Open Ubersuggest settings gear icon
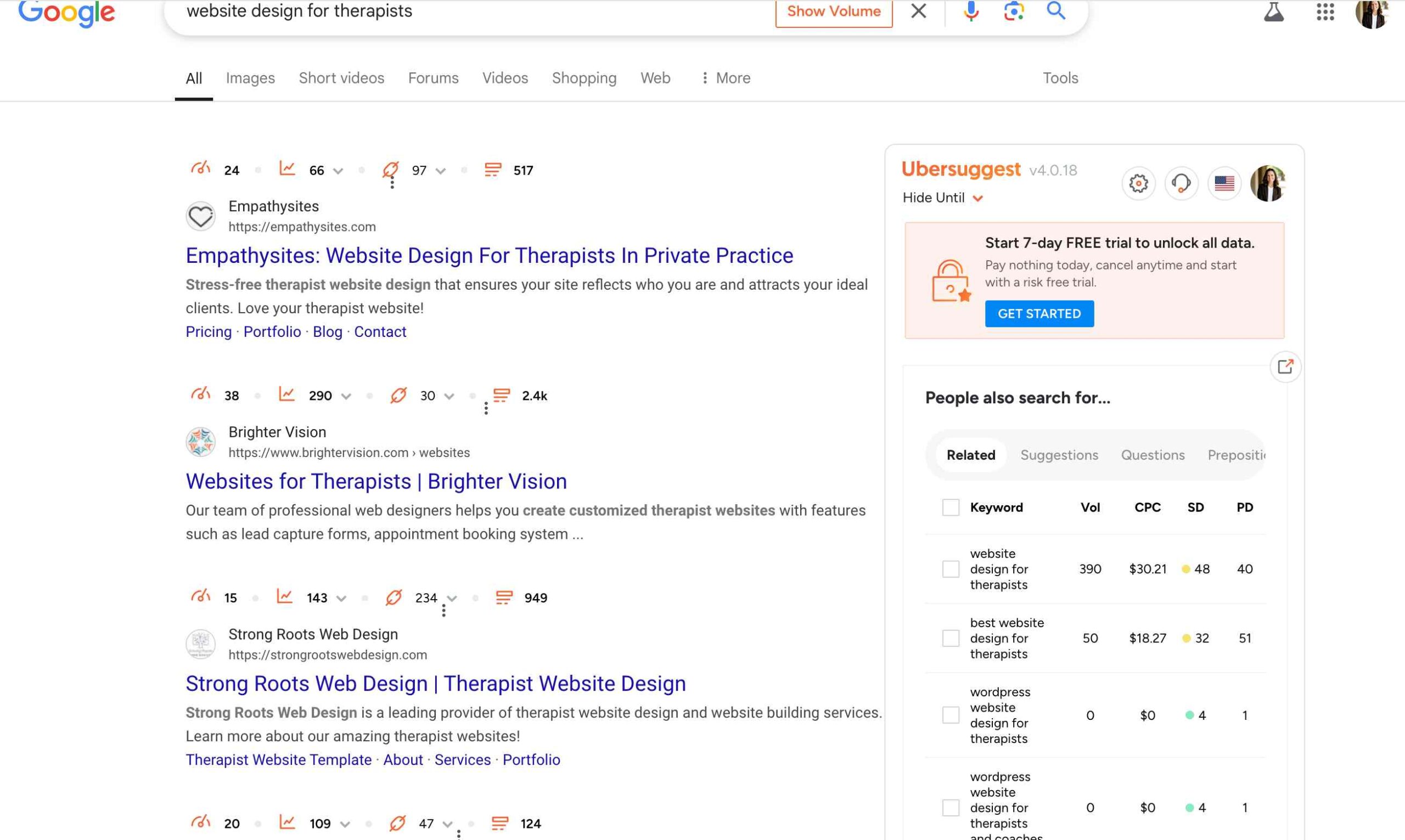 coord(1138,183)
